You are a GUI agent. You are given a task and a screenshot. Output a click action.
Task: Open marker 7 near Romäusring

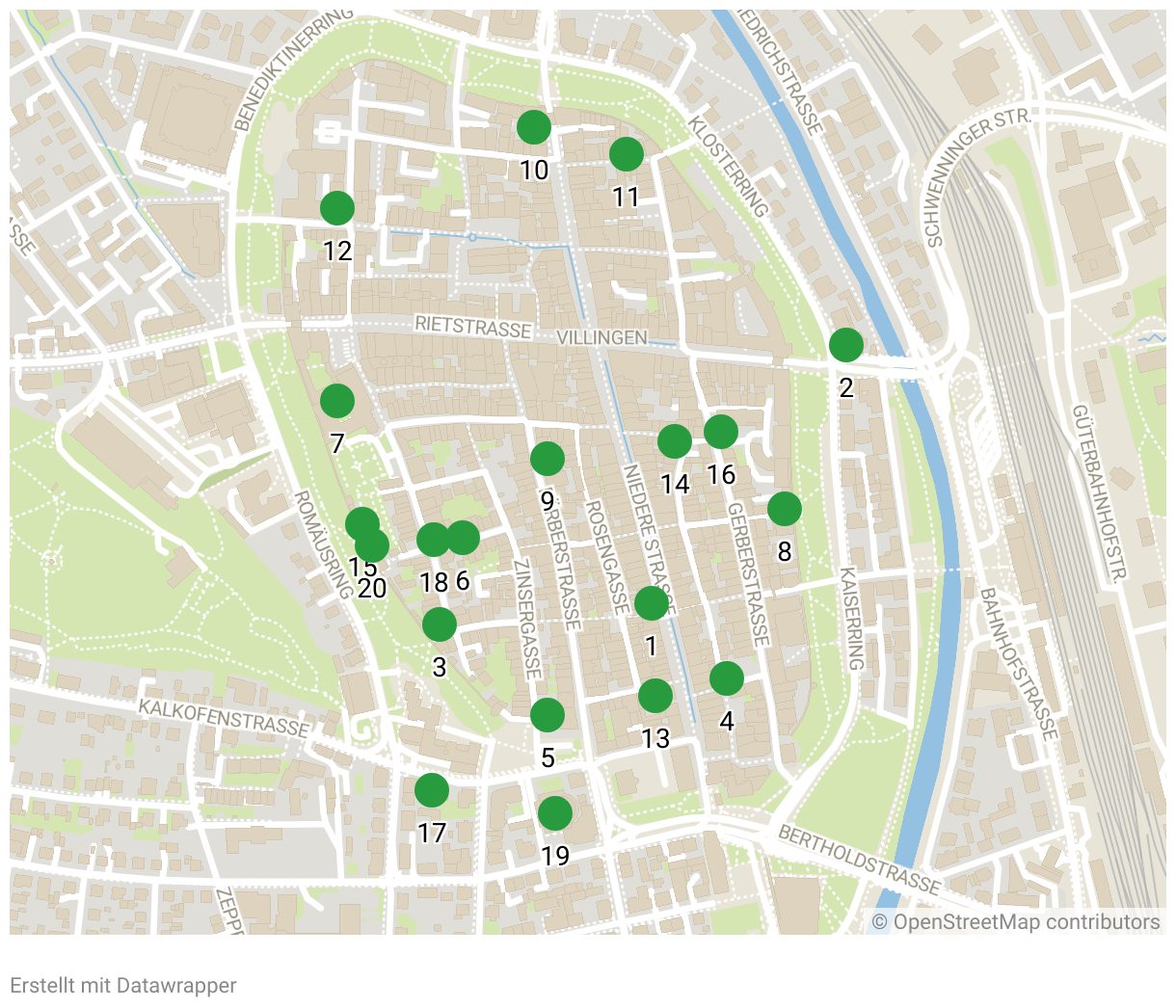tap(337, 401)
